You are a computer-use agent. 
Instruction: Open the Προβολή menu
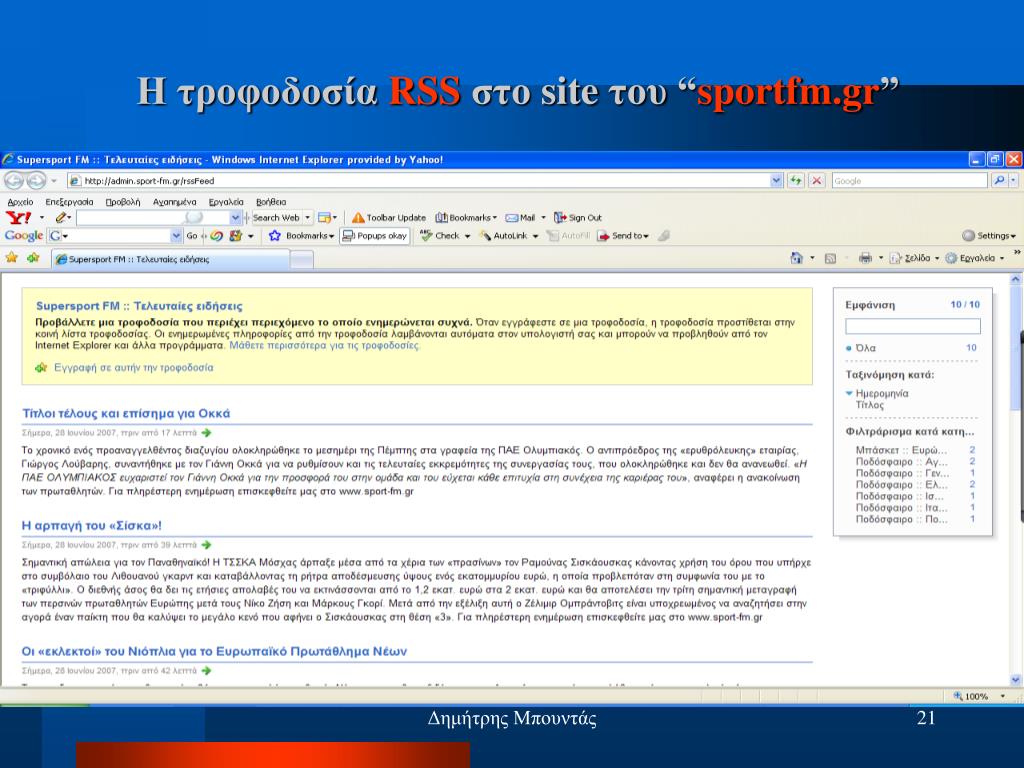pyautogui.click(x=123, y=202)
